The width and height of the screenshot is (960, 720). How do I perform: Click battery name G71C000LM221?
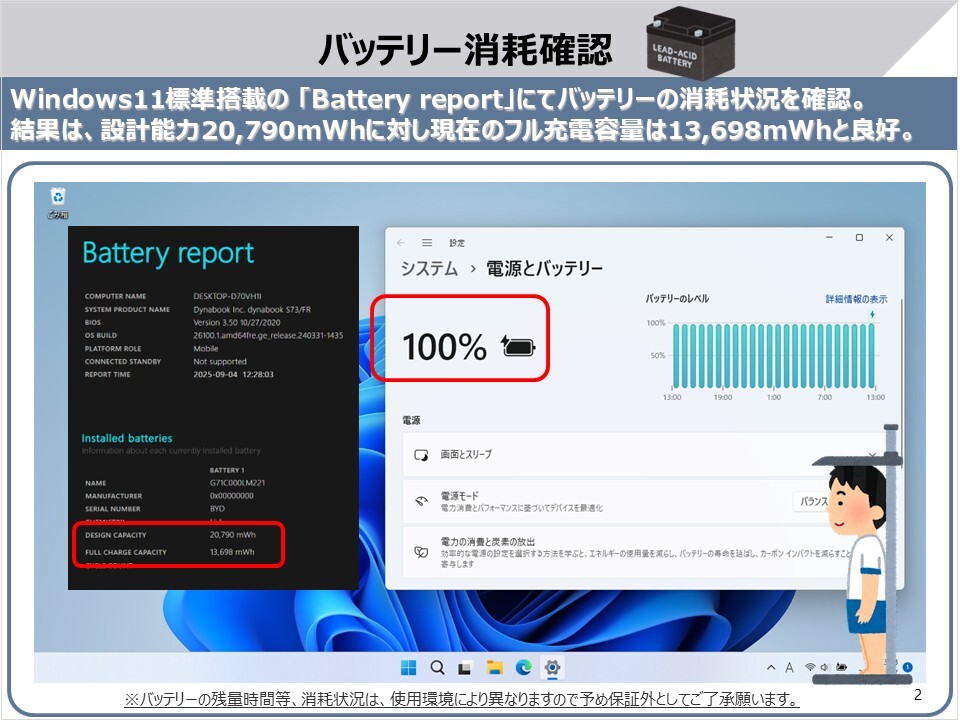[238, 483]
